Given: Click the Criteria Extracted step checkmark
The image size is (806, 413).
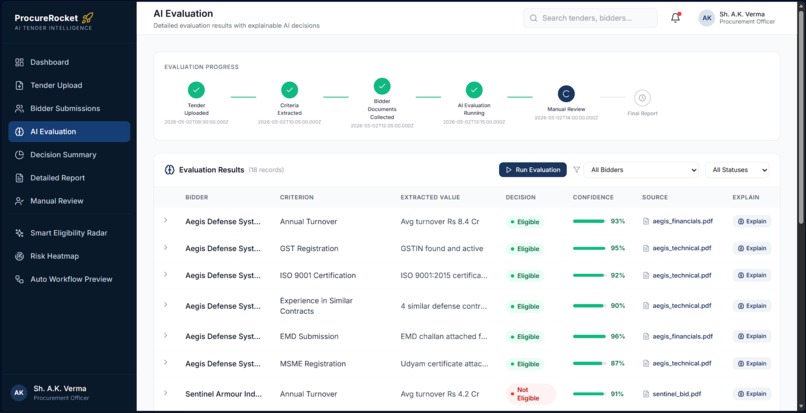Looking at the screenshot, I should pos(289,90).
